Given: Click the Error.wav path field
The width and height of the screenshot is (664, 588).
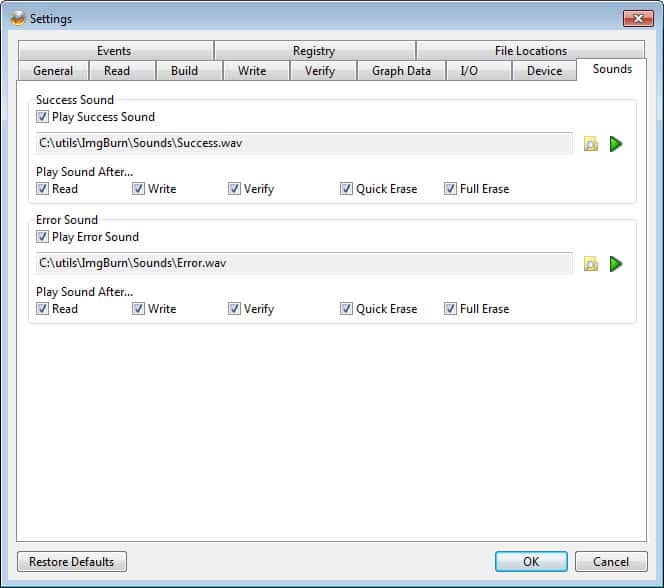Looking at the screenshot, I should click(304, 263).
